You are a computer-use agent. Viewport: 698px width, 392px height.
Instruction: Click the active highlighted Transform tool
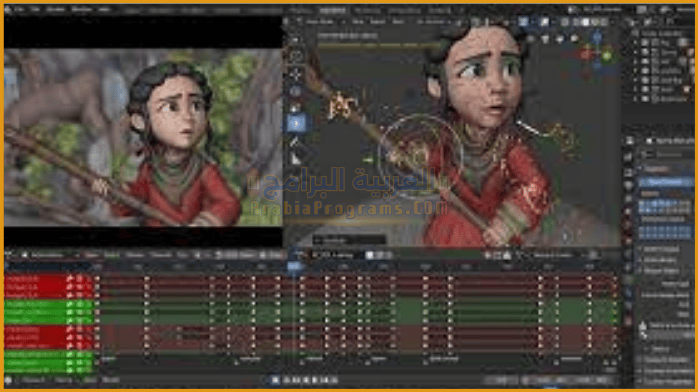click(296, 124)
